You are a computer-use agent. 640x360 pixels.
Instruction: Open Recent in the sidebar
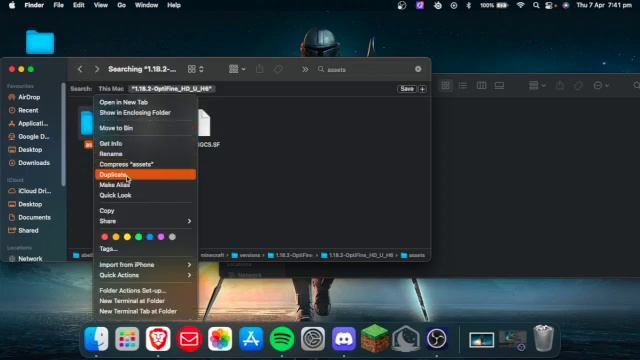coord(28,111)
